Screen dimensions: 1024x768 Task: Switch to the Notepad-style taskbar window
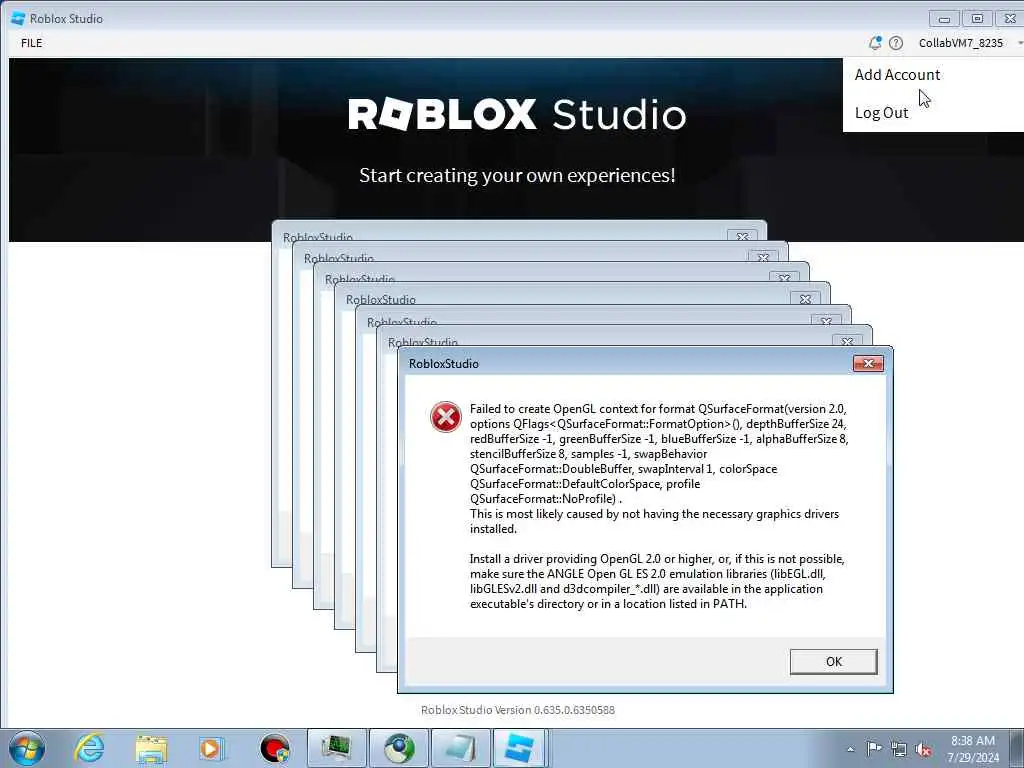(461, 748)
